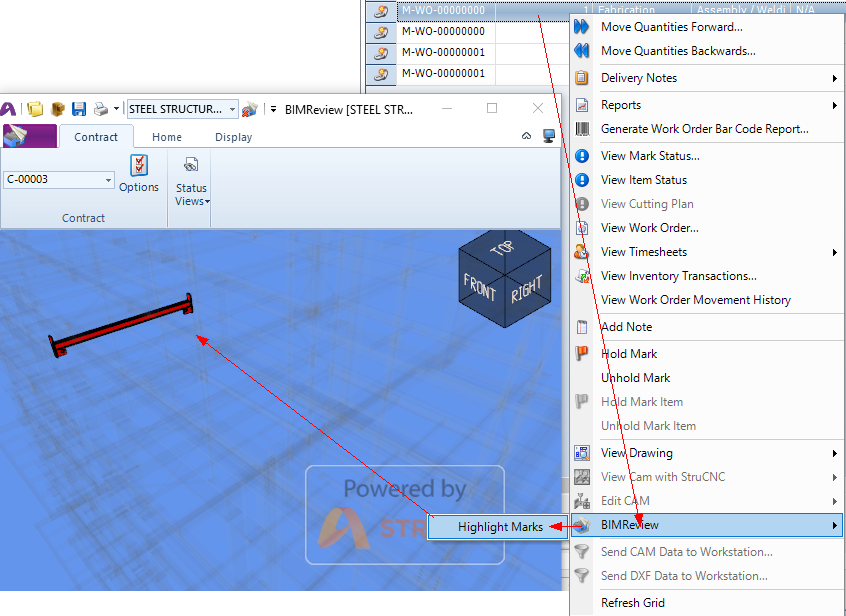846x616 pixels.
Task: Click the icon right of the STEEL STRUCTUR model box
Action: 250,109
